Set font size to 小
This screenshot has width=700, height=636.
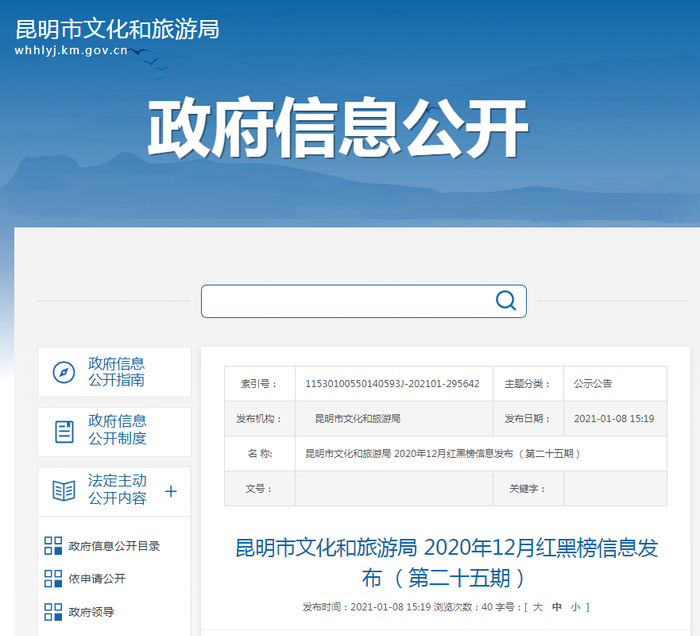point(575,607)
